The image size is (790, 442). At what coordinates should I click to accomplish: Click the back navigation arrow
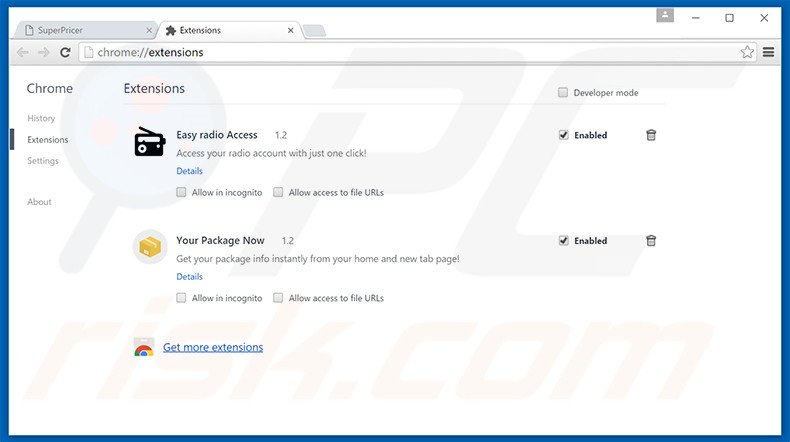(x=23, y=52)
